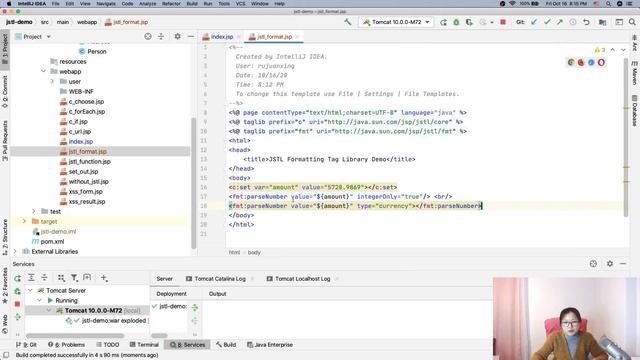Image resolution: width=640 pixels, height=360 pixels.
Task: Open preview in Firefox browser icon
Action: 581,62
